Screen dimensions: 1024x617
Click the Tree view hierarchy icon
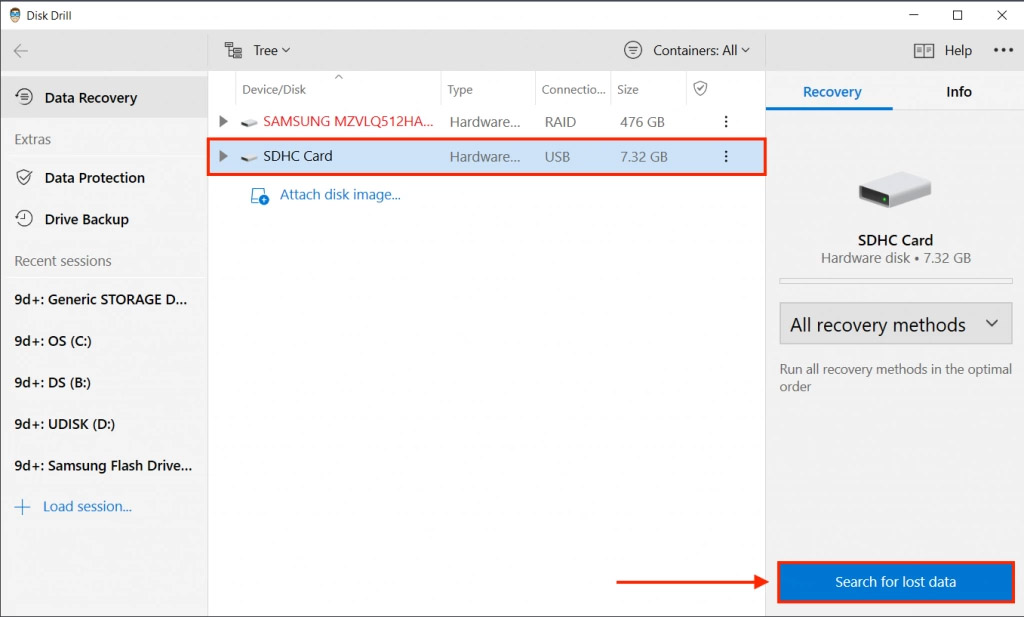233,50
